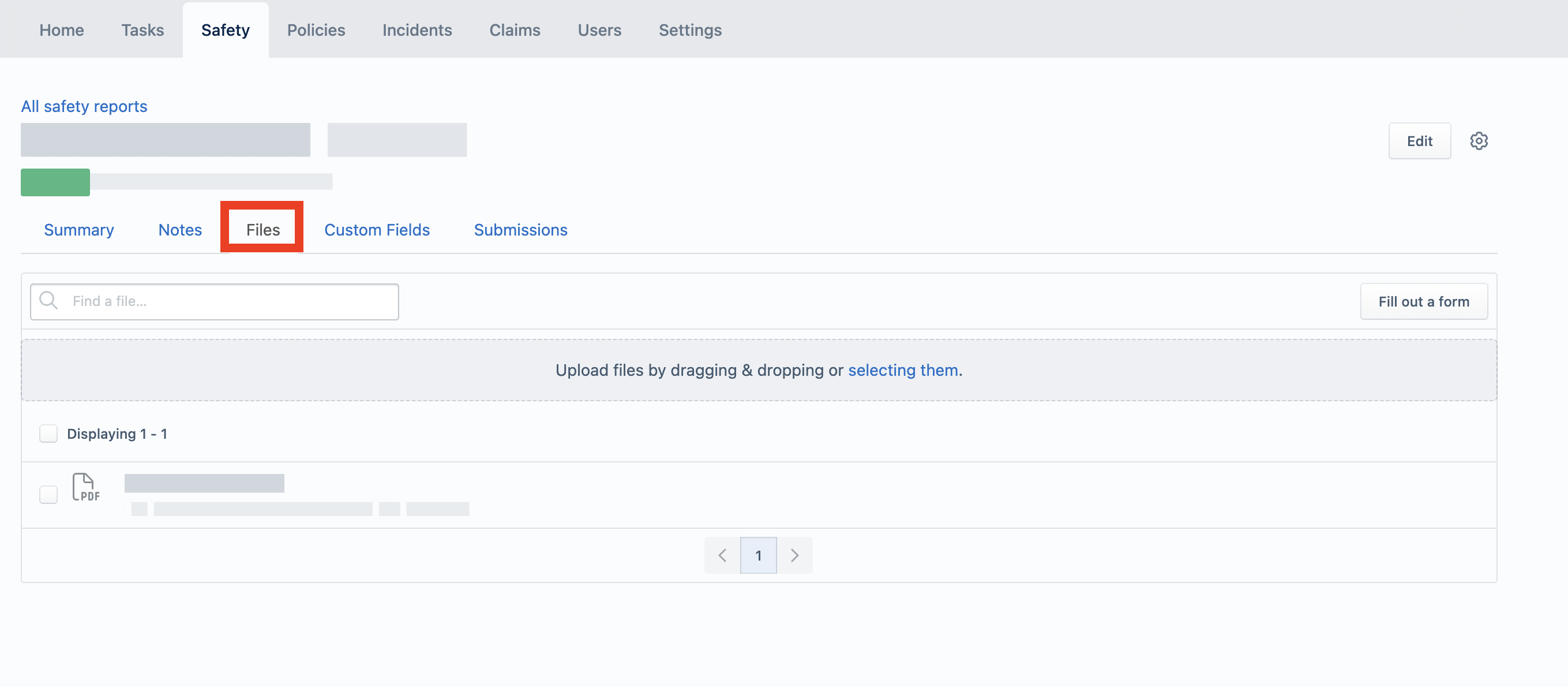Go to the Incidents tab

[x=417, y=30]
